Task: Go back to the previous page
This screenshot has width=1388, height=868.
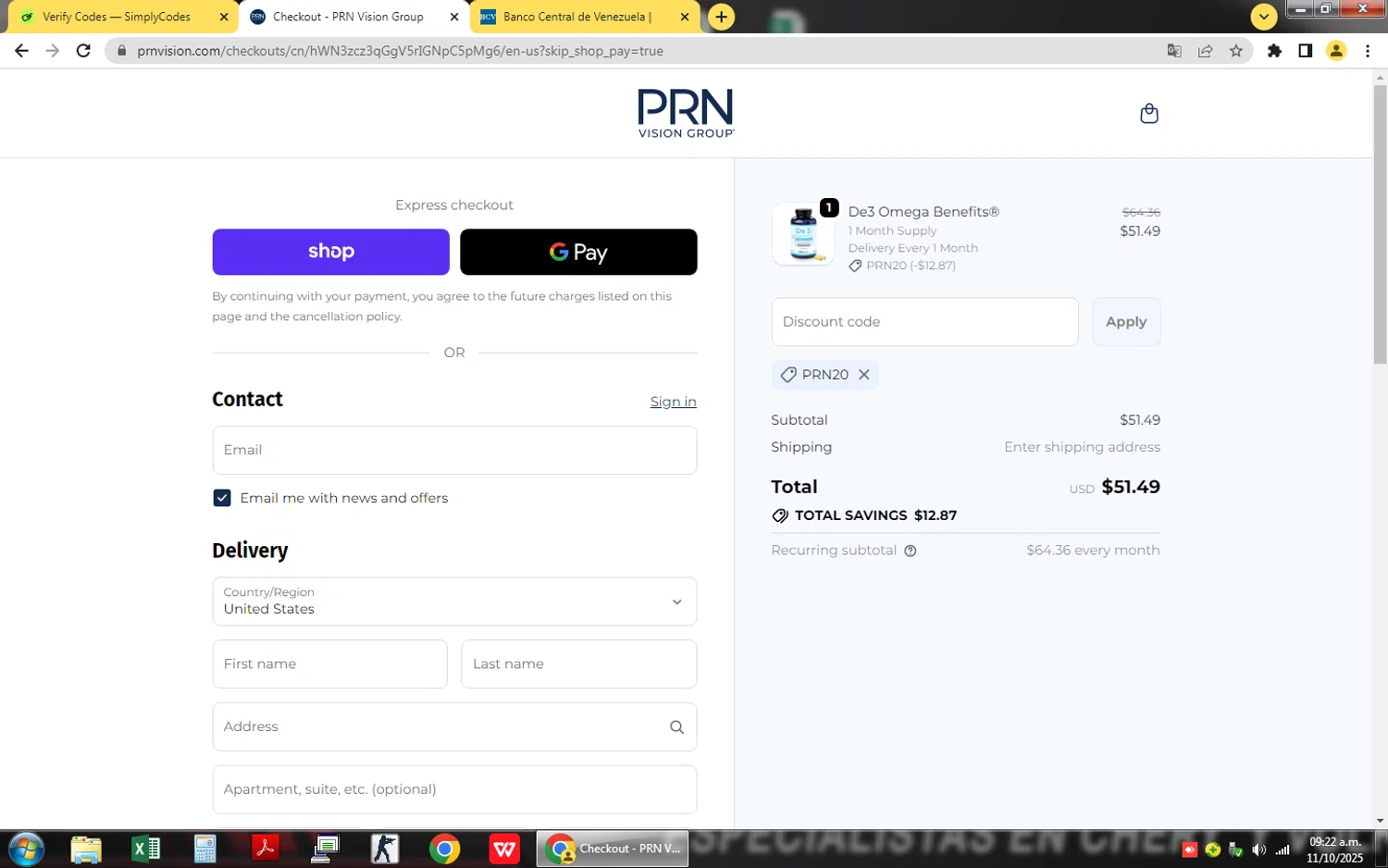Action: pyautogui.click(x=21, y=51)
